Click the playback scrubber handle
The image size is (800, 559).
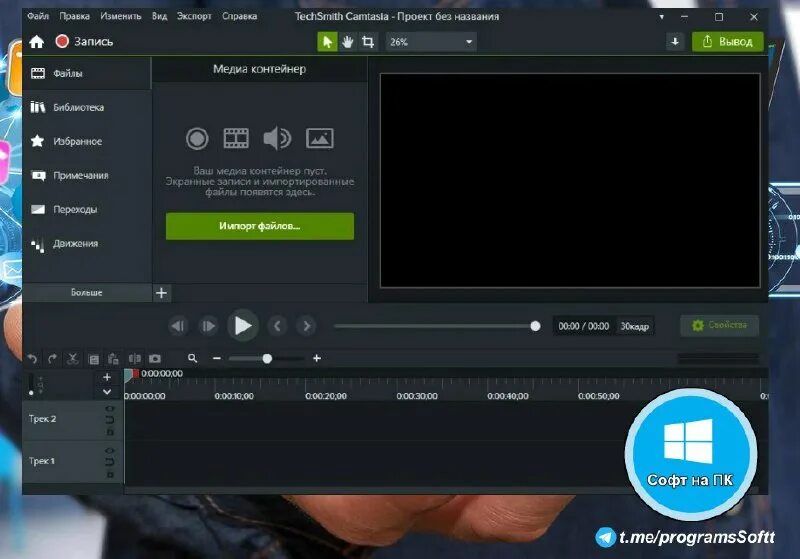point(535,326)
